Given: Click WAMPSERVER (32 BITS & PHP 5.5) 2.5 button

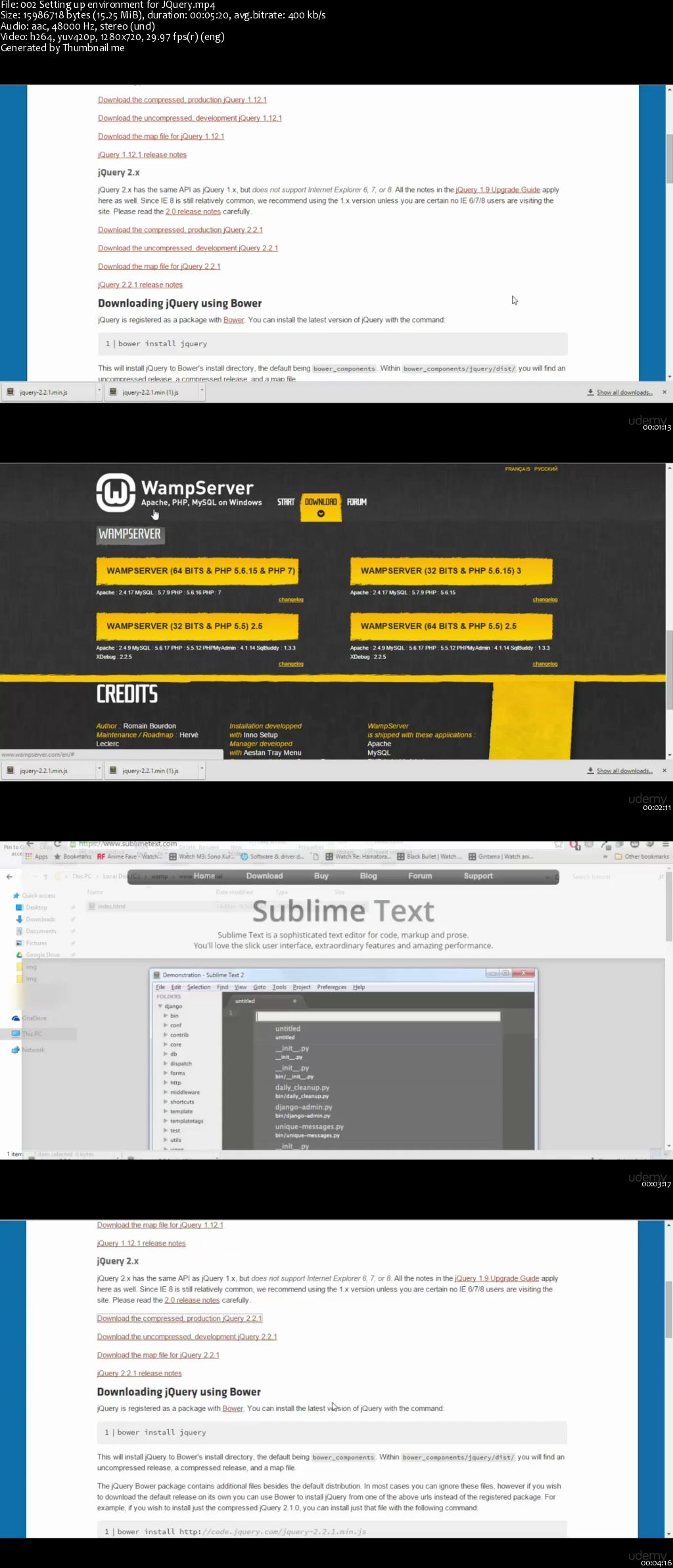Looking at the screenshot, I should pos(197,626).
